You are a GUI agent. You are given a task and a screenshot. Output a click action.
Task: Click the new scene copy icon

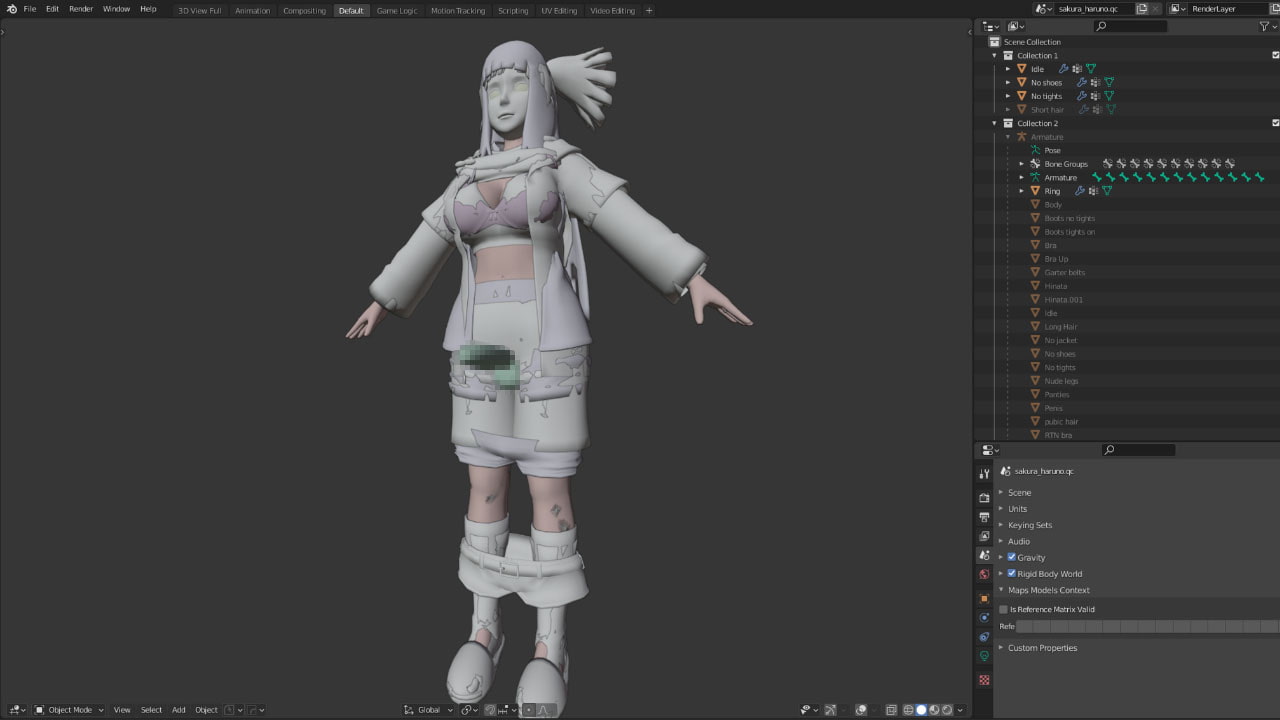1142,9
